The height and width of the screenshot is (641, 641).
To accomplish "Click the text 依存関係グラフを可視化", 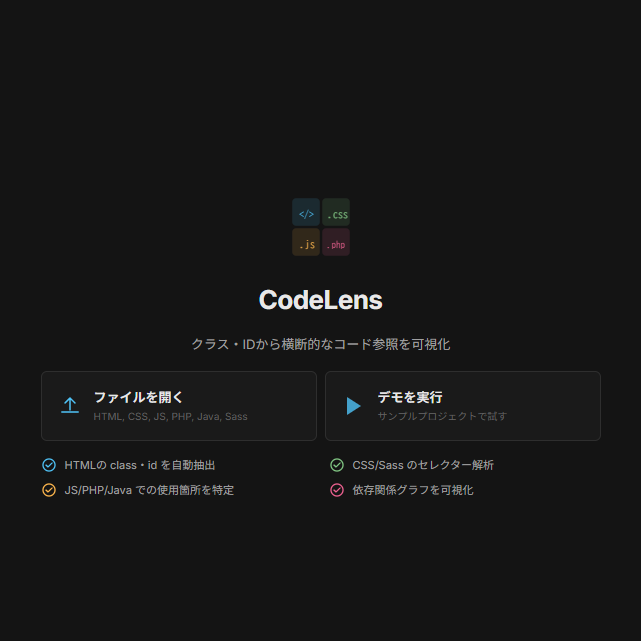I will (413, 490).
